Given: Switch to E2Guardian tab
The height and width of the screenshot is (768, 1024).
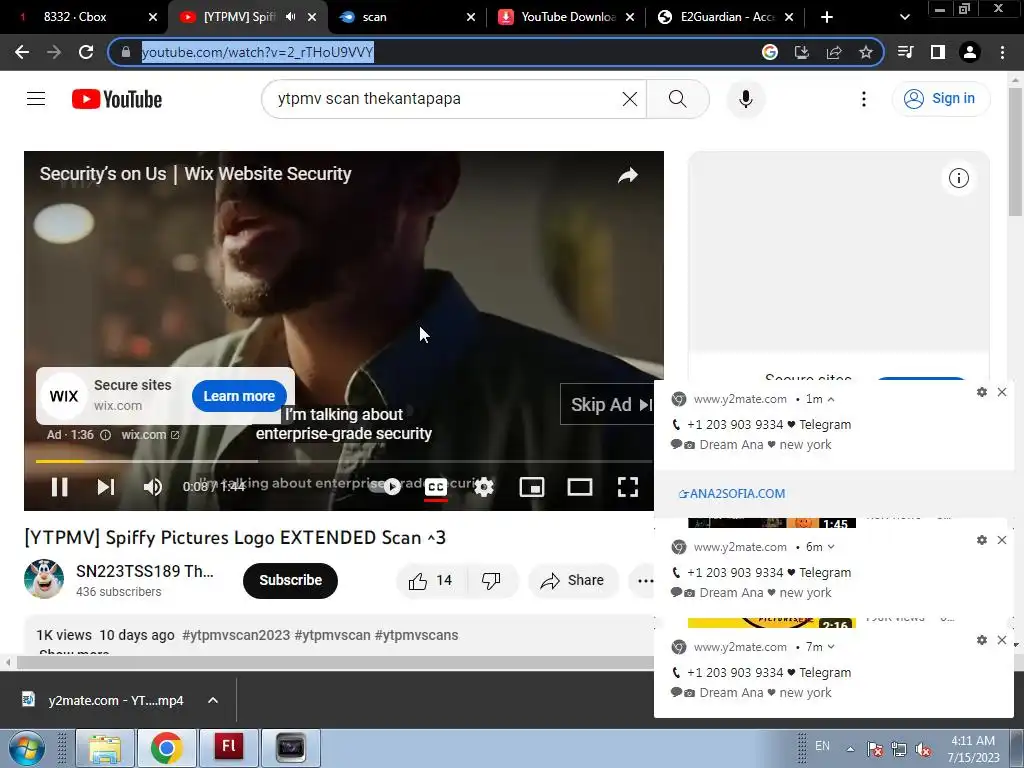Looking at the screenshot, I should (727, 17).
